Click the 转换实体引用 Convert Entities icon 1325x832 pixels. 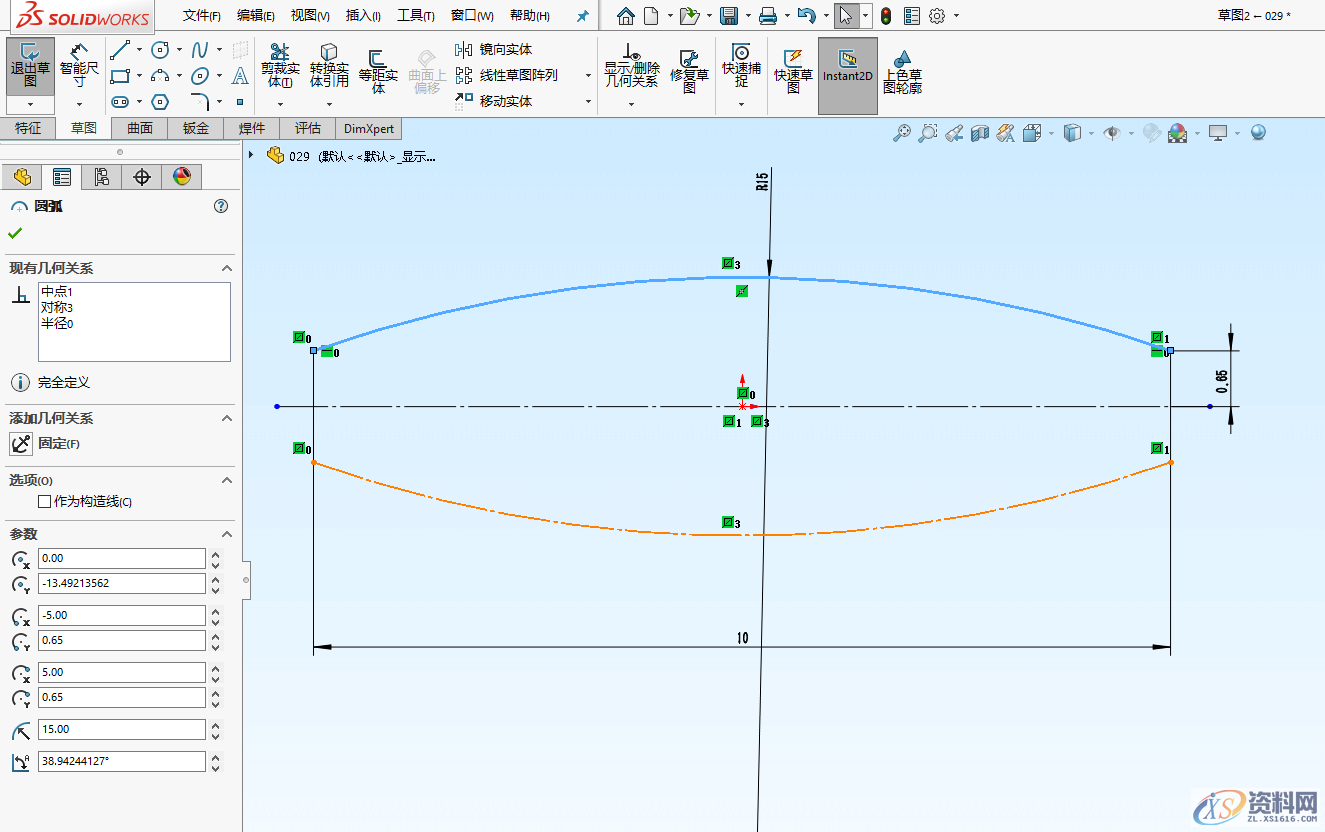(x=329, y=68)
